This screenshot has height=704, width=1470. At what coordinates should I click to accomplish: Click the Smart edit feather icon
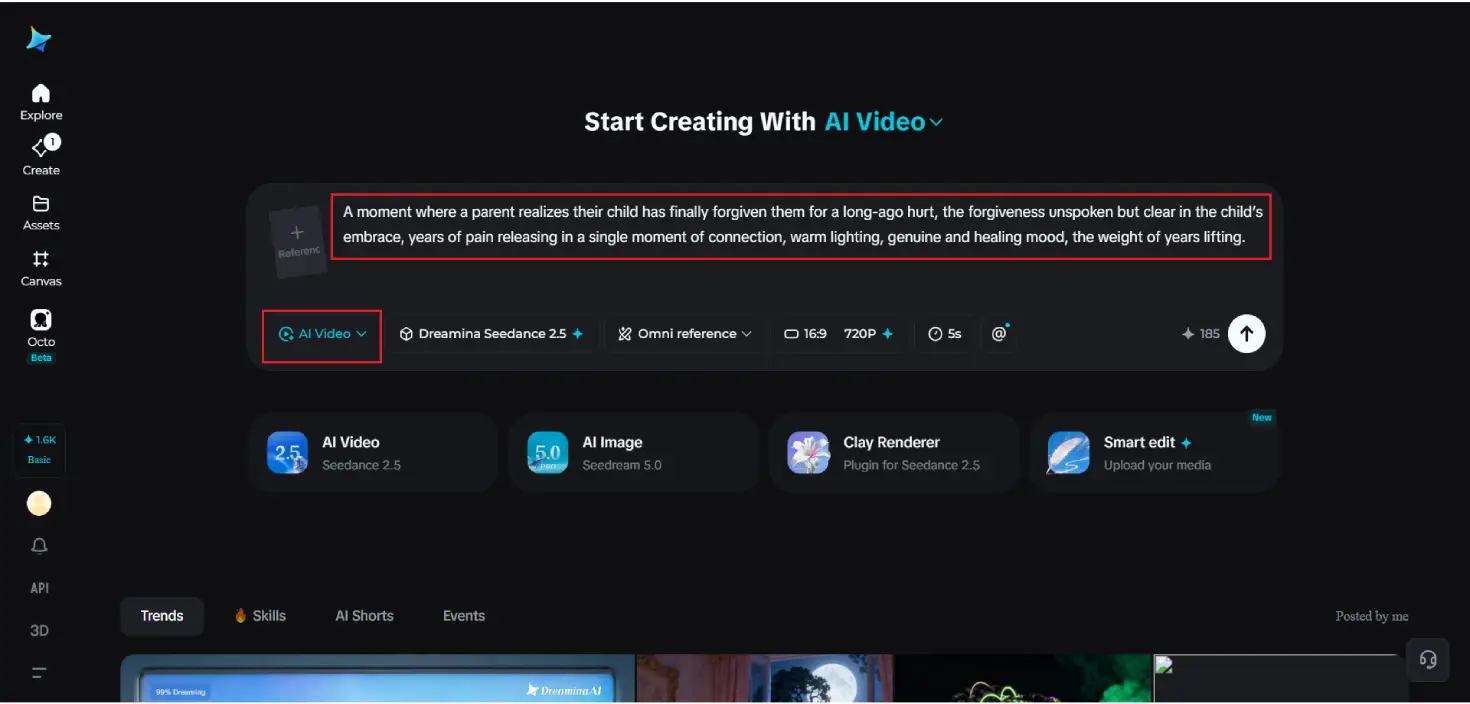pos(1068,453)
